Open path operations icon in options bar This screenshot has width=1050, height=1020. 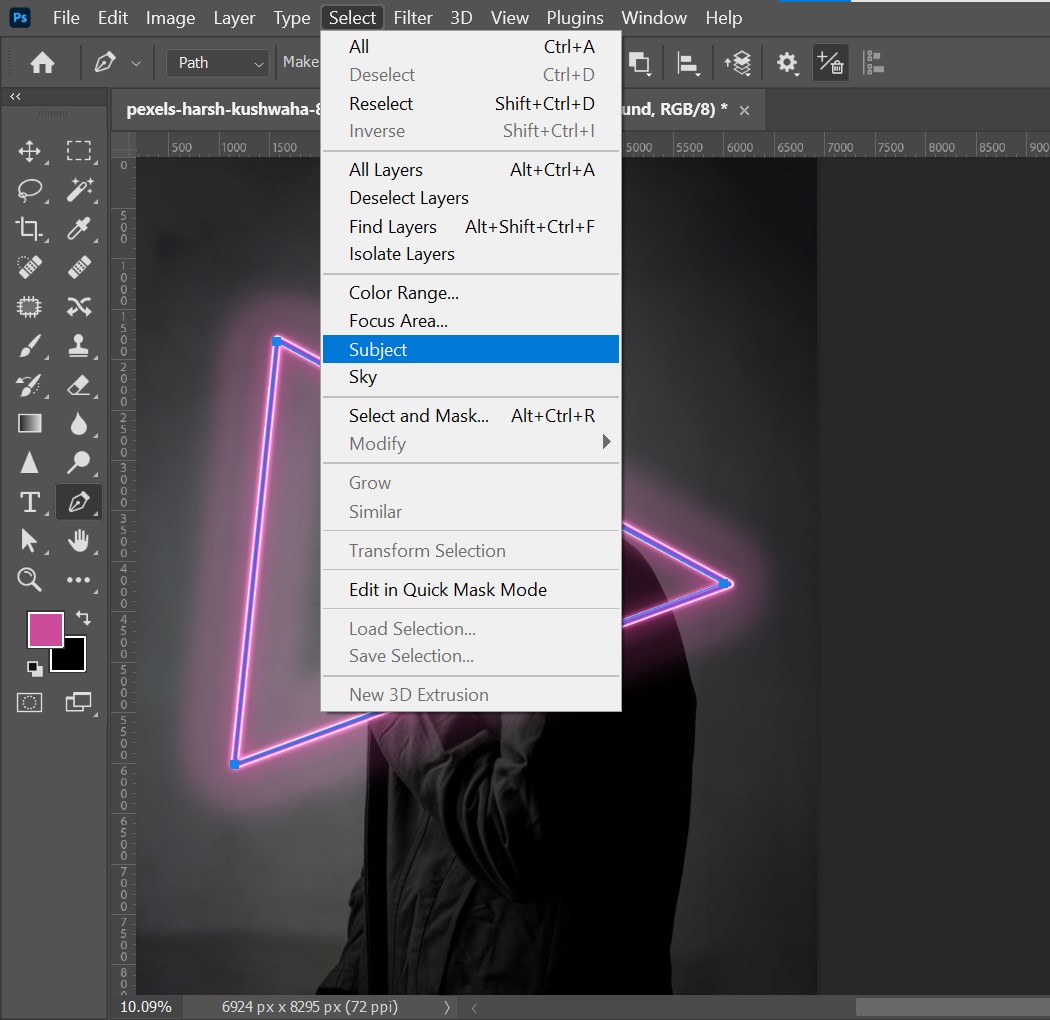(640, 64)
